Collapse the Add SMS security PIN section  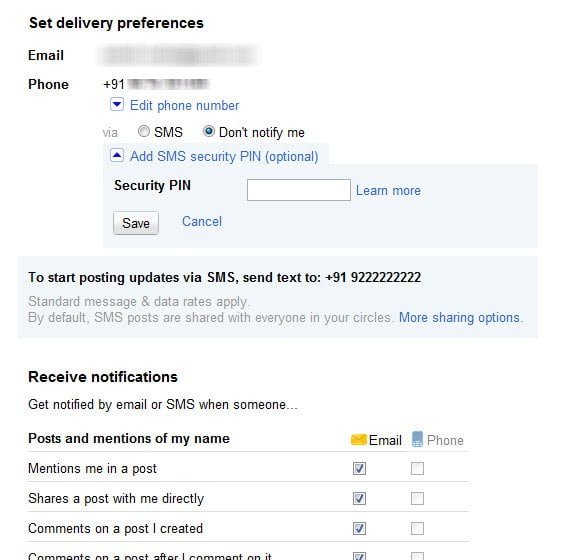pos(224,156)
